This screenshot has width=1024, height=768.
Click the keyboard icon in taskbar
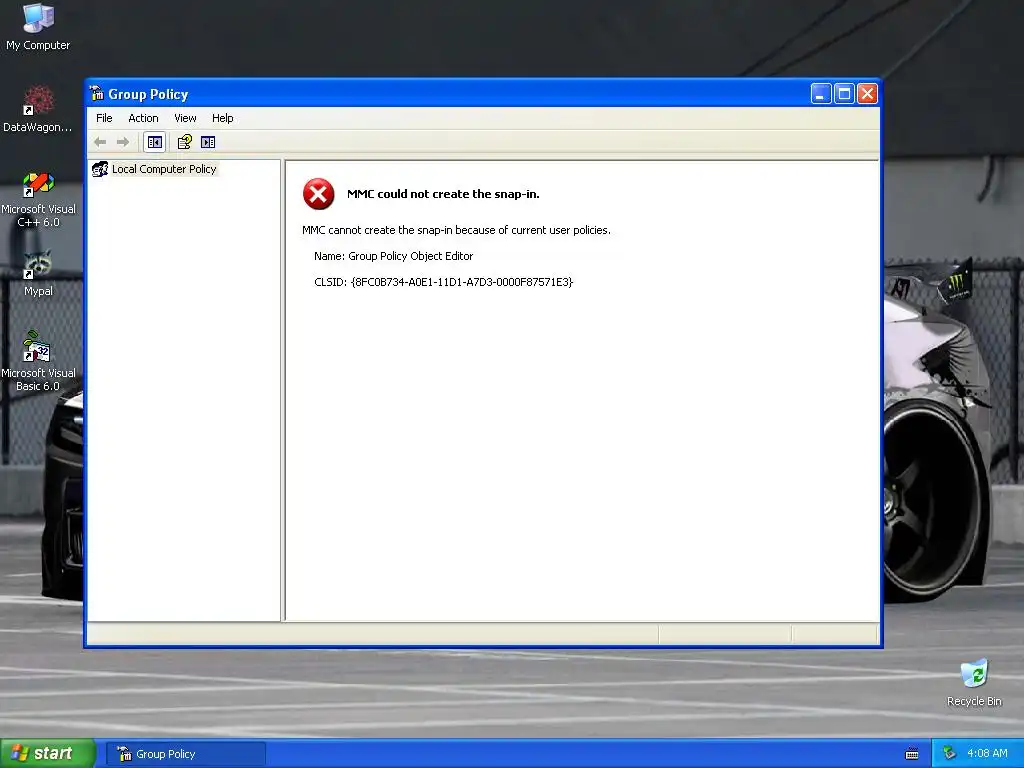point(912,754)
